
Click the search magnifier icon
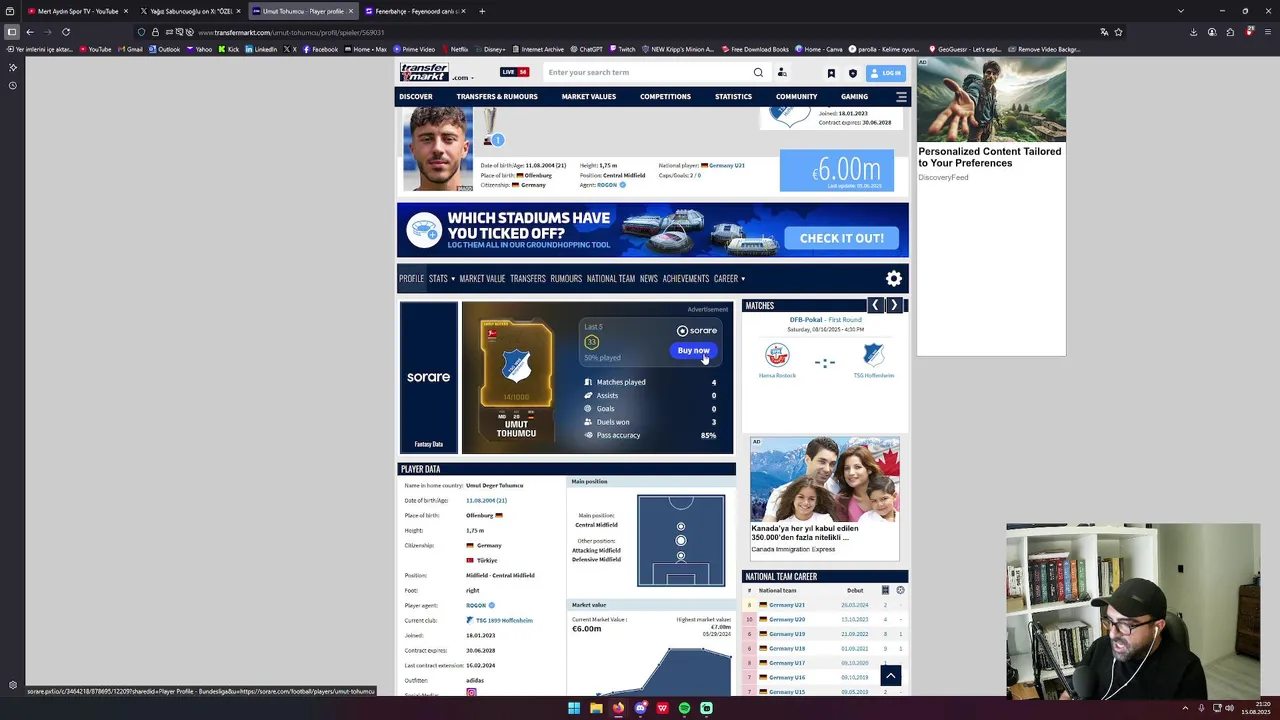click(758, 72)
